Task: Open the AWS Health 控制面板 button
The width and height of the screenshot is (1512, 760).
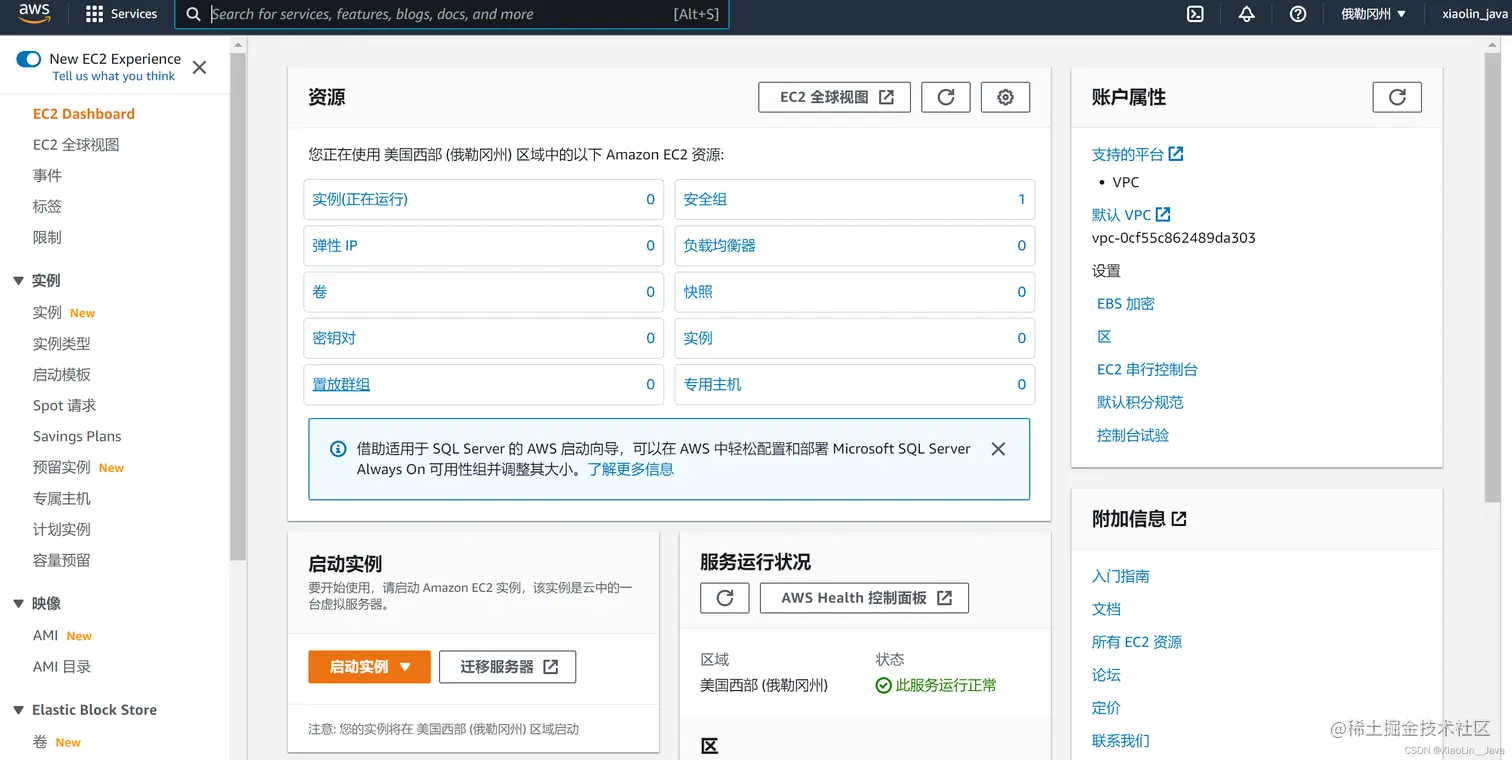Action: click(x=865, y=598)
